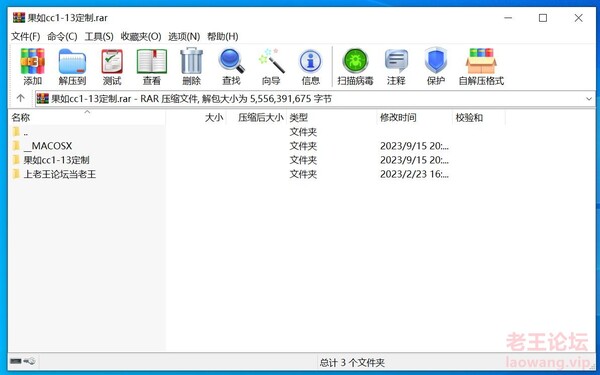Show archive 信息 (Info) icon
This screenshot has height=375, width=600.
coord(310,61)
